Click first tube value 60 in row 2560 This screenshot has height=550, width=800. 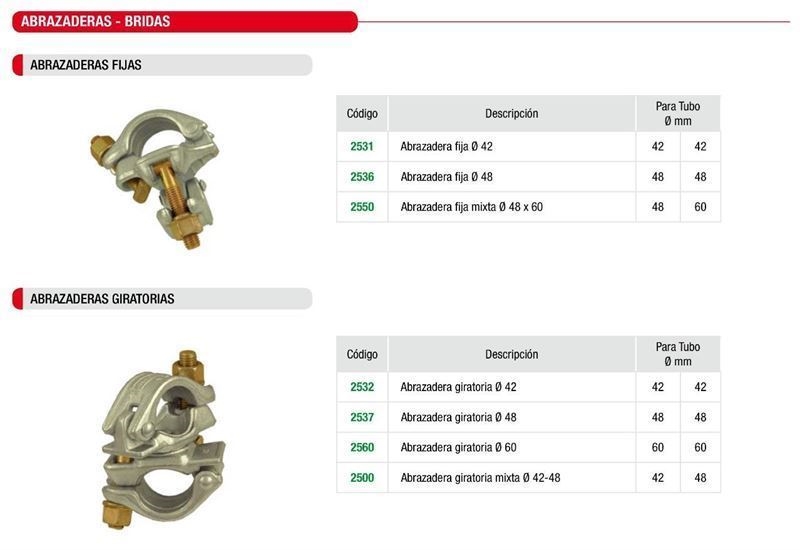tap(658, 447)
